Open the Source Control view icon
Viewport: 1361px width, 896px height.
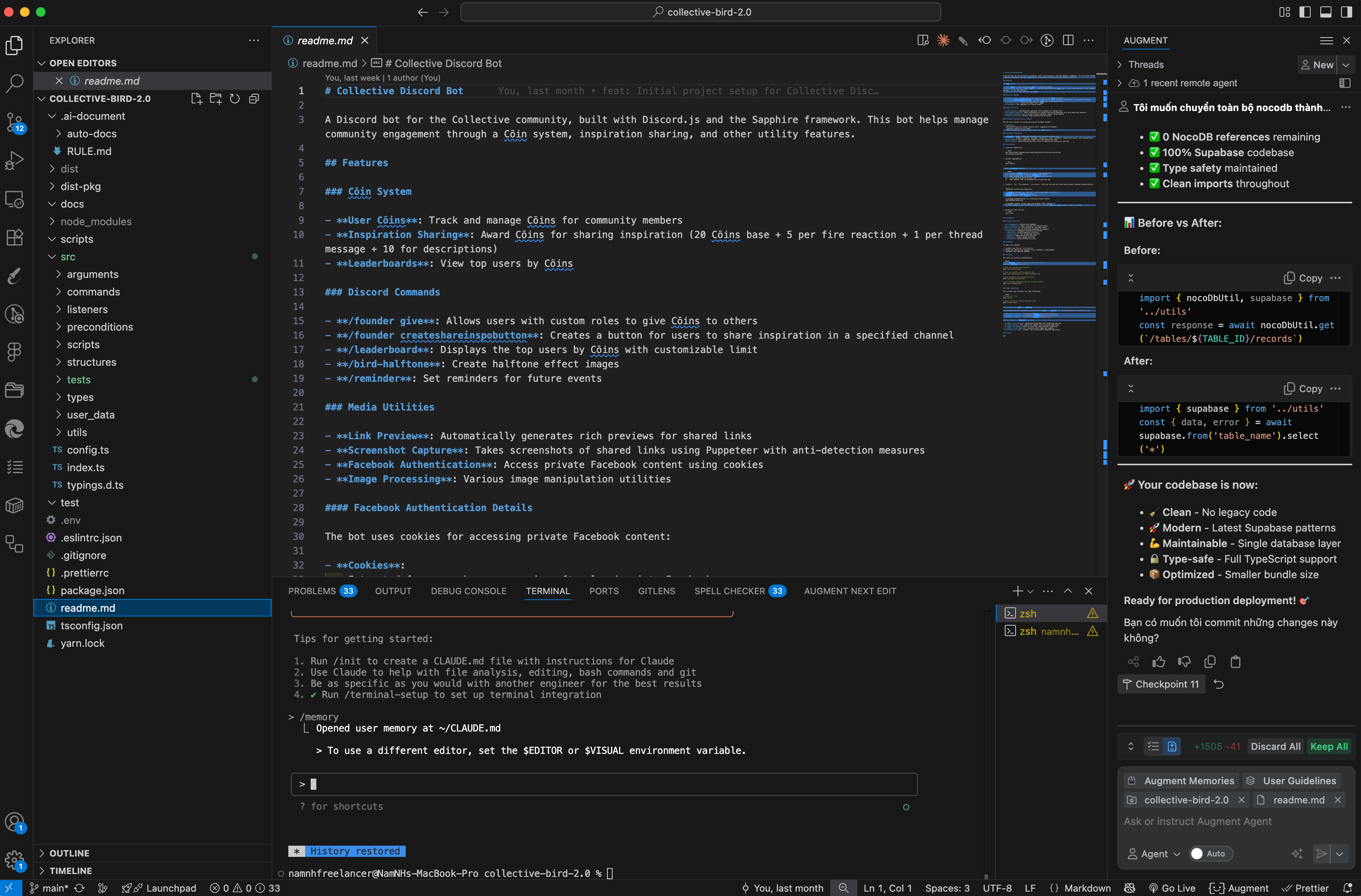click(14, 122)
